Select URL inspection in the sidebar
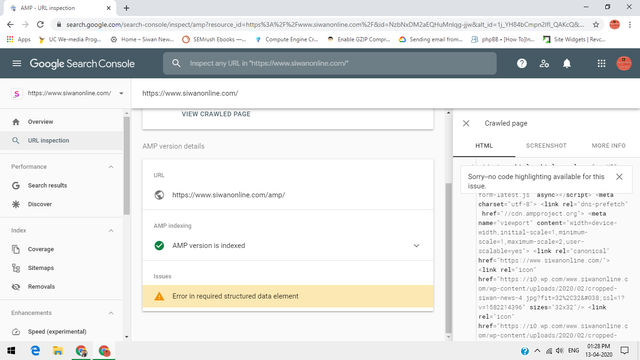 (x=61, y=140)
